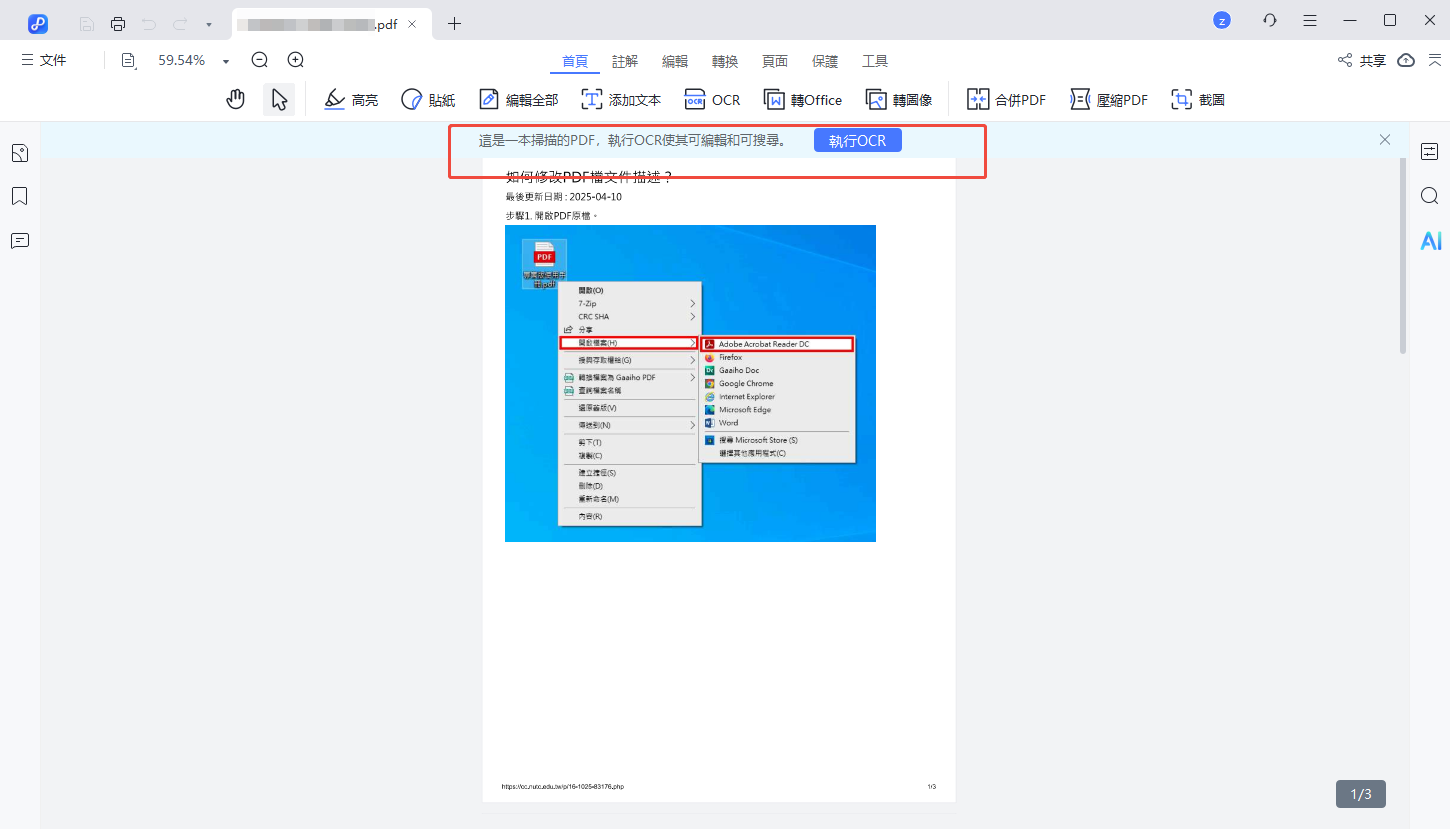Click the 壓縮PDF compress tool
This screenshot has width=1450, height=829.
1109,99
